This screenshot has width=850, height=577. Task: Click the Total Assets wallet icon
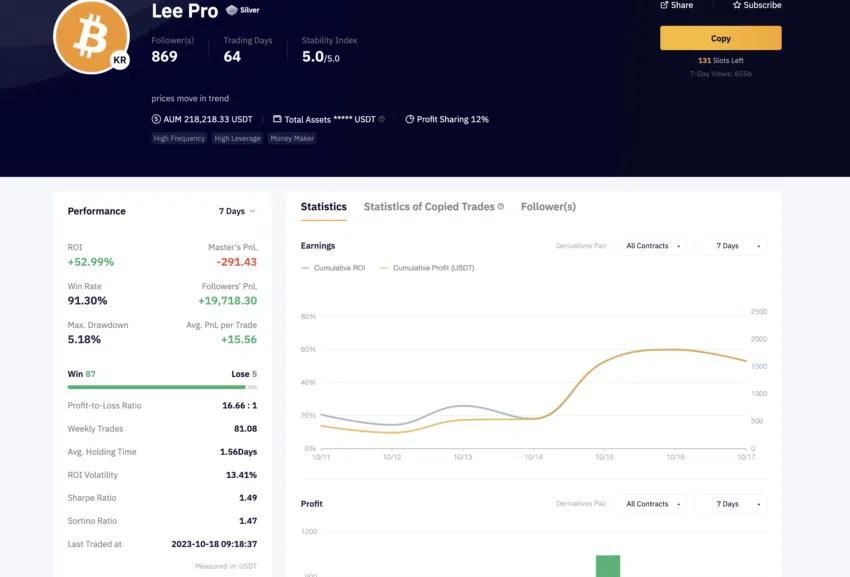pos(277,118)
